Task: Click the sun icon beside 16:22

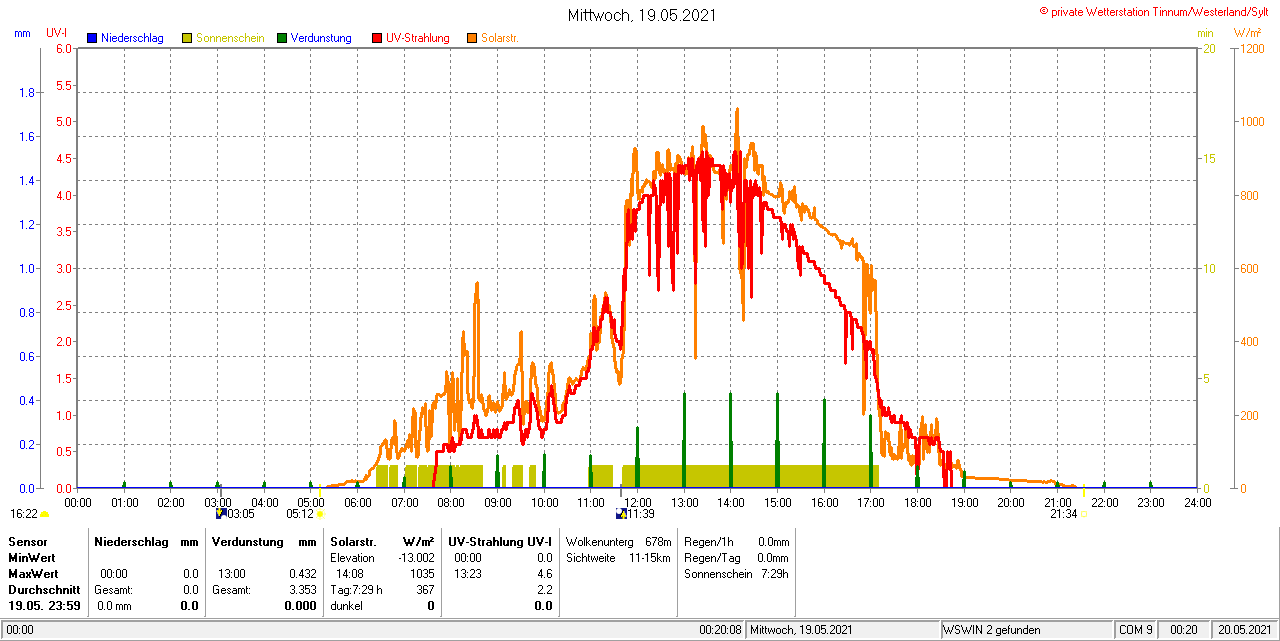Action: click(x=44, y=514)
